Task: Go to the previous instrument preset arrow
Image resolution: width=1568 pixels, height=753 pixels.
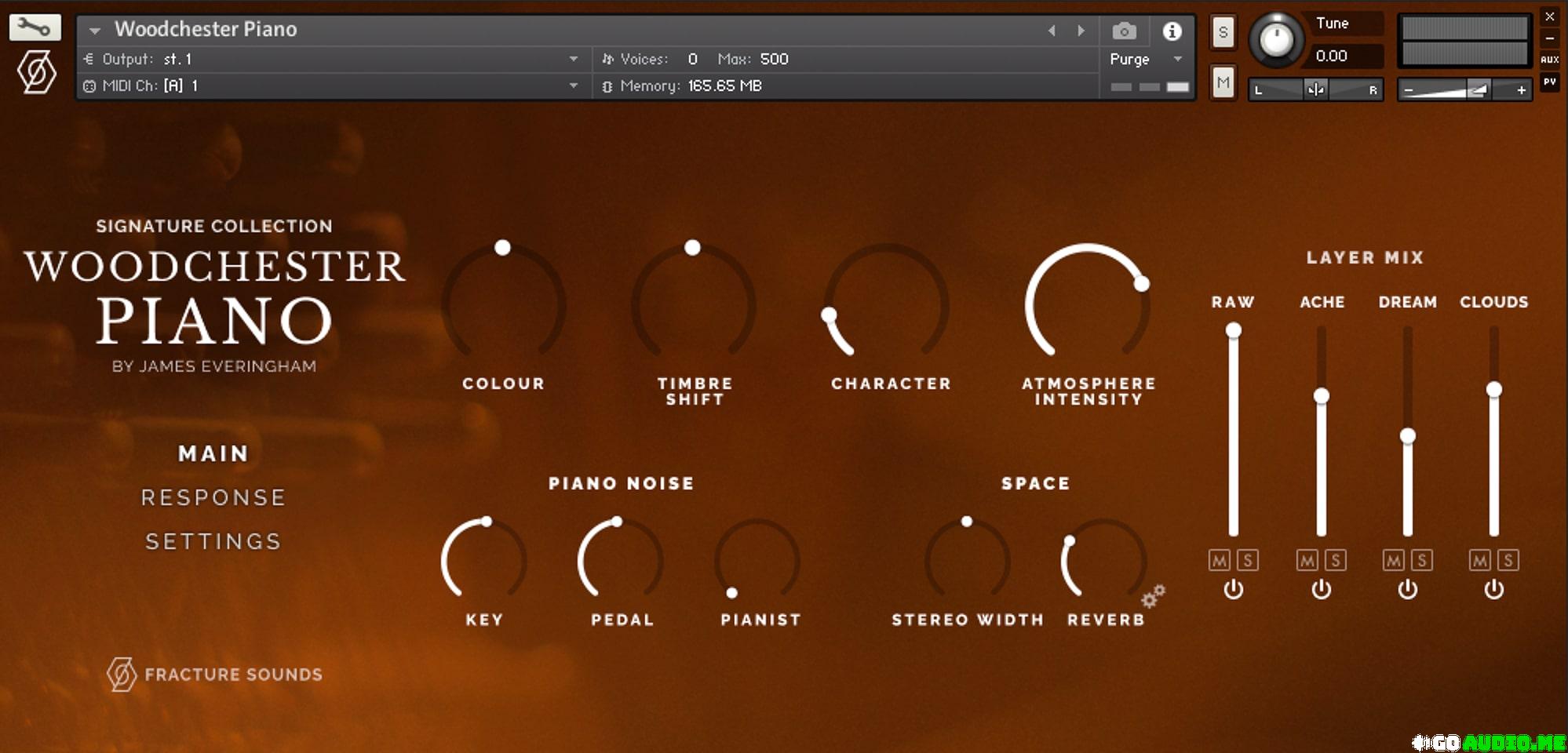Action: [1052, 31]
